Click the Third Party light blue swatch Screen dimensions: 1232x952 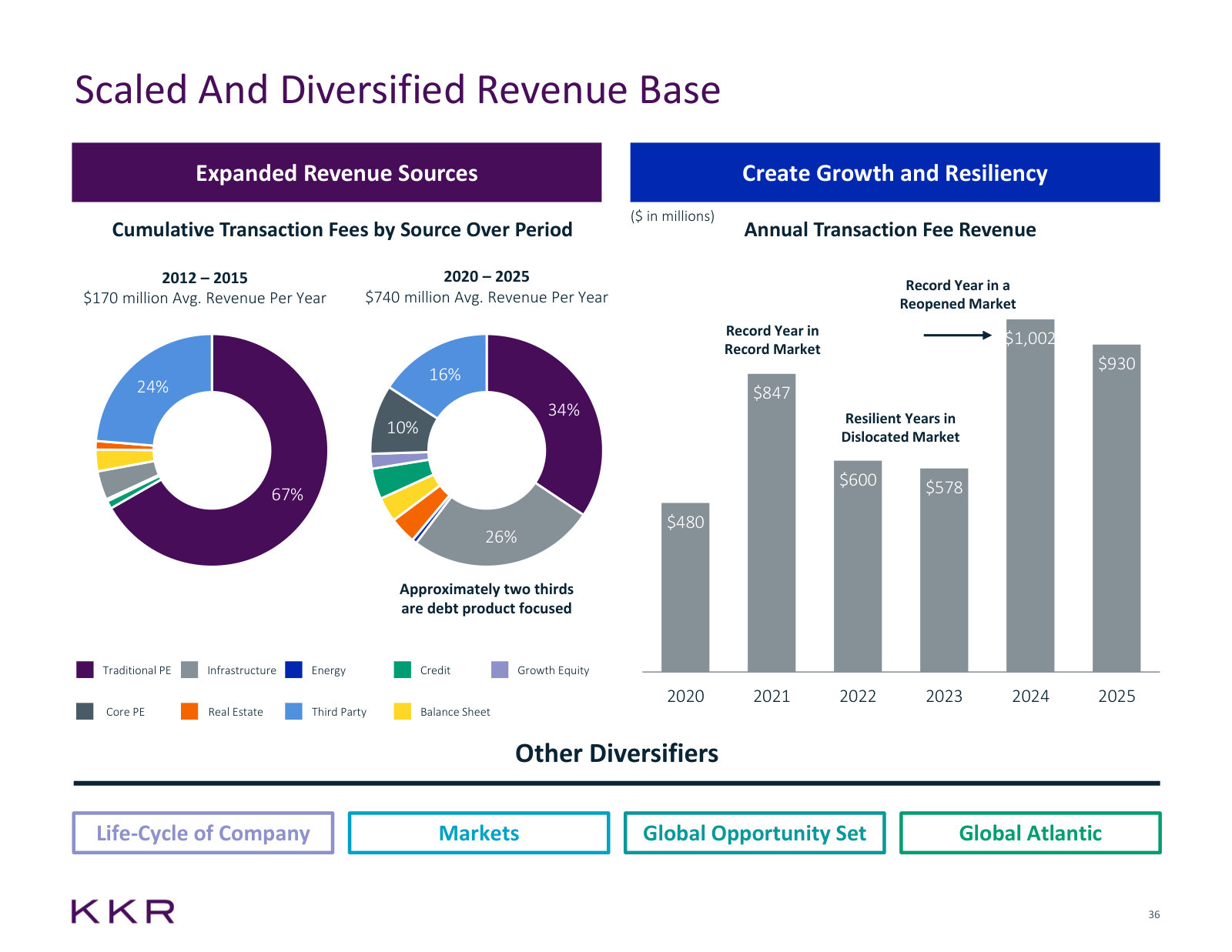click(293, 711)
